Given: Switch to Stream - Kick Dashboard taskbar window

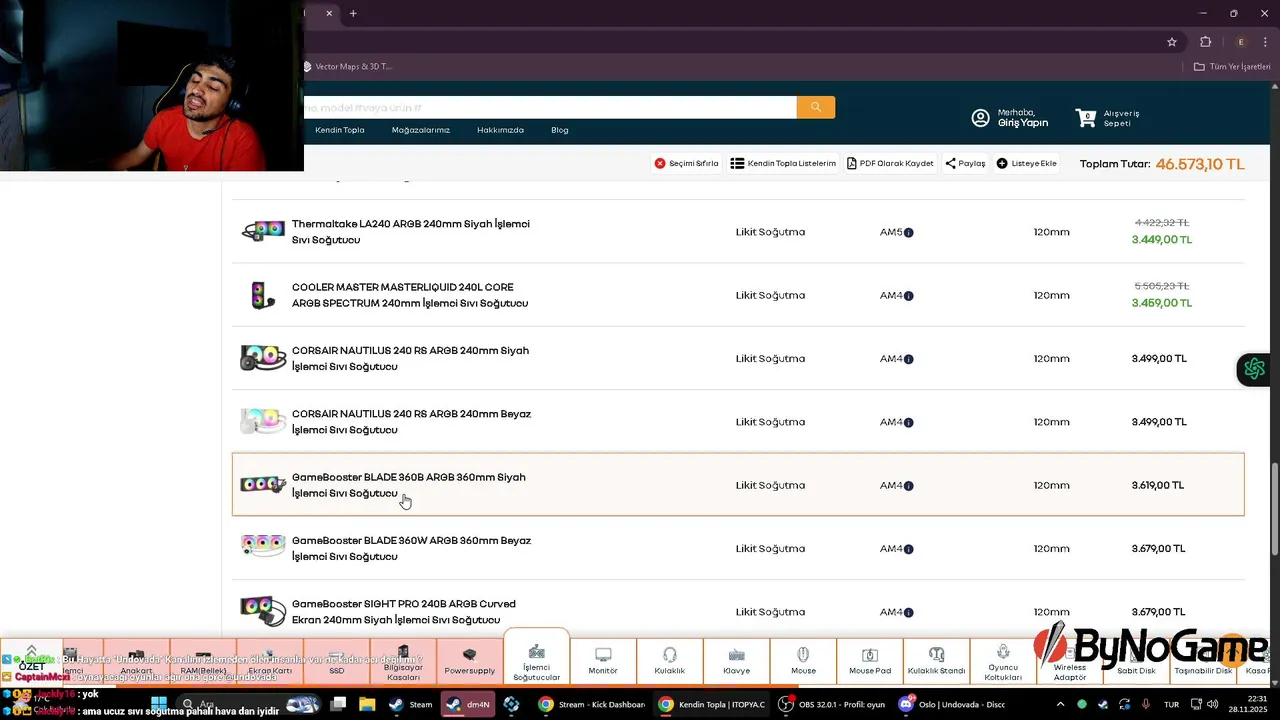Looking at the screenshot, I should [591, 704].
